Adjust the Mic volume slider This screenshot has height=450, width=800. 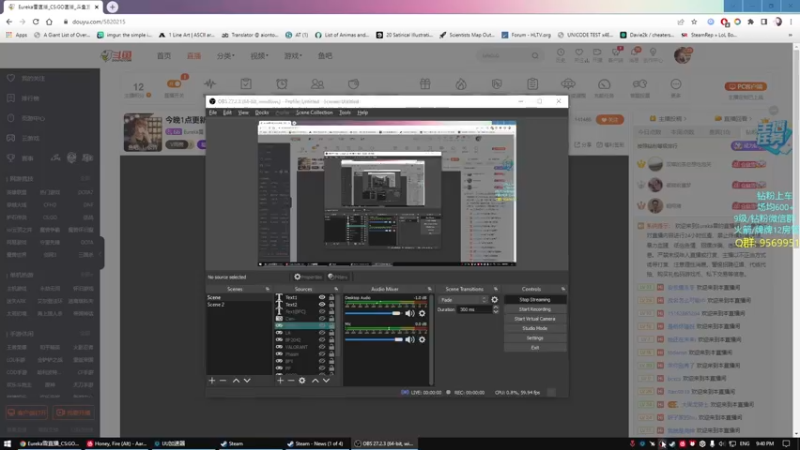(x=373, y=339)
